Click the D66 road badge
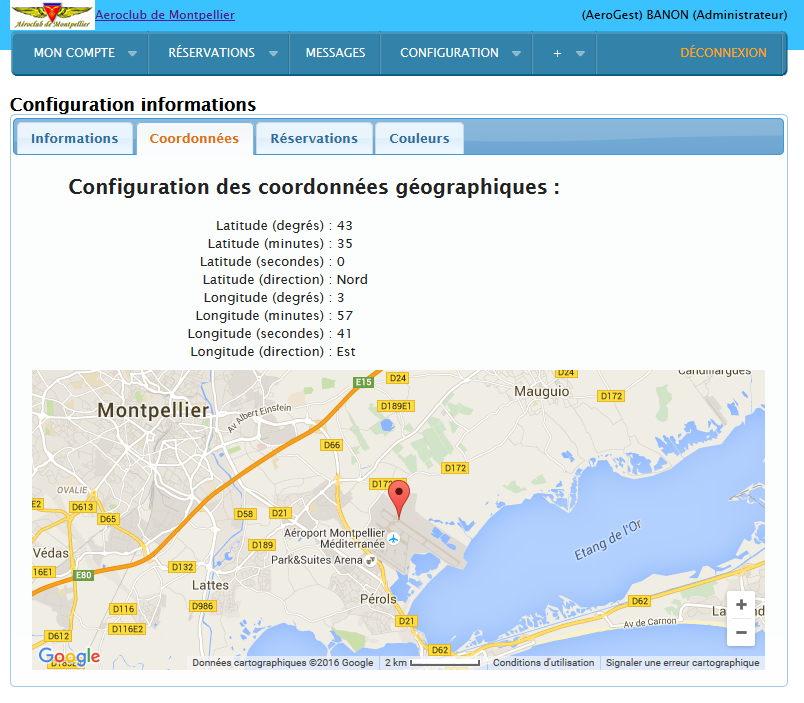This screenshot has height=703, width=804. point(332,445)
